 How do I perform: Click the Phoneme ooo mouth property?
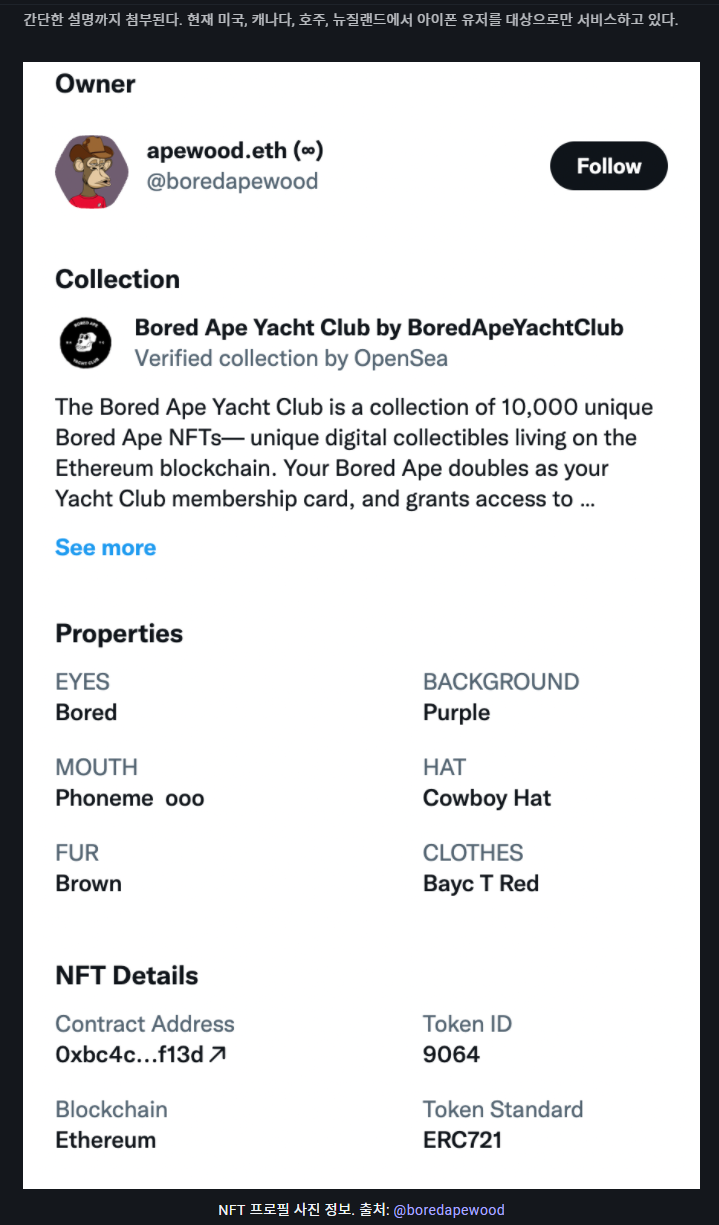[130, 798]
